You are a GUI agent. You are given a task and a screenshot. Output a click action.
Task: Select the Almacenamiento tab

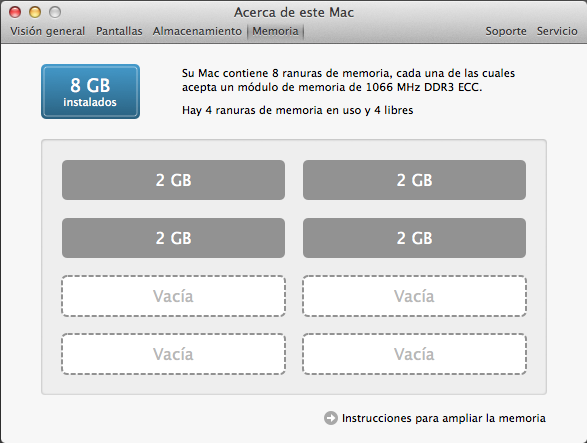(x=197, y=31)
